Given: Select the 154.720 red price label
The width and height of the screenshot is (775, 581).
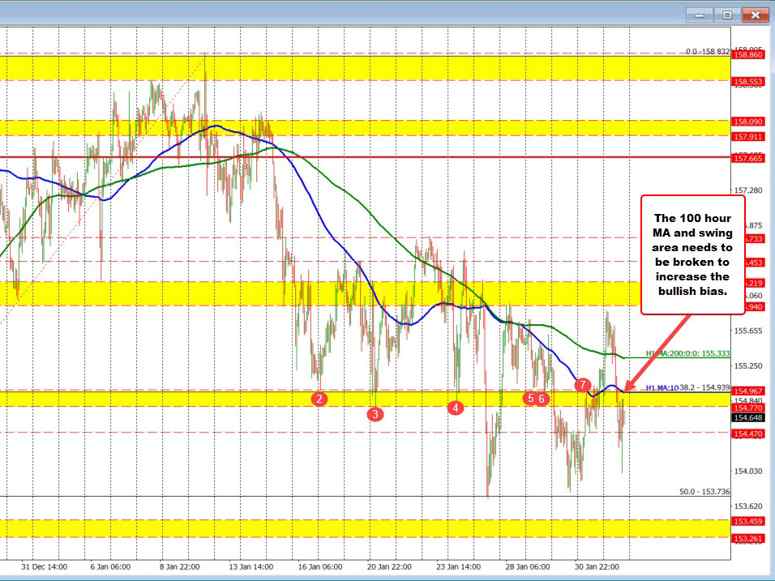Looking at the screenshot, I should [x=748, y=408].
